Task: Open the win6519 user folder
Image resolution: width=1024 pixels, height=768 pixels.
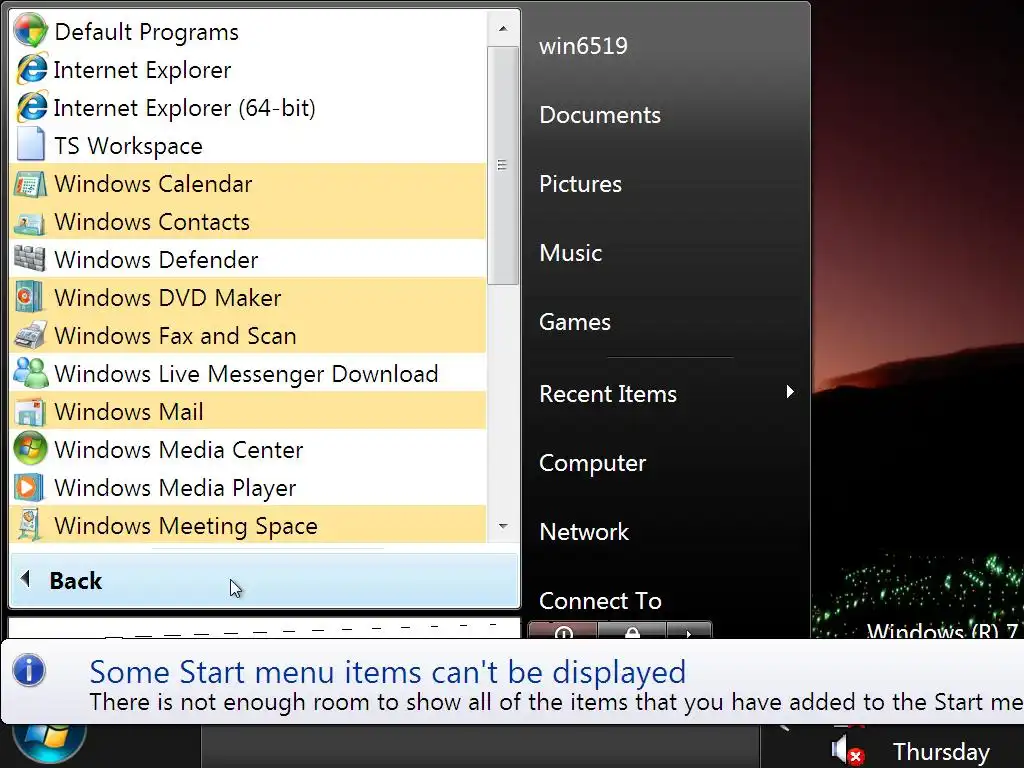Action: pos(583,46)
